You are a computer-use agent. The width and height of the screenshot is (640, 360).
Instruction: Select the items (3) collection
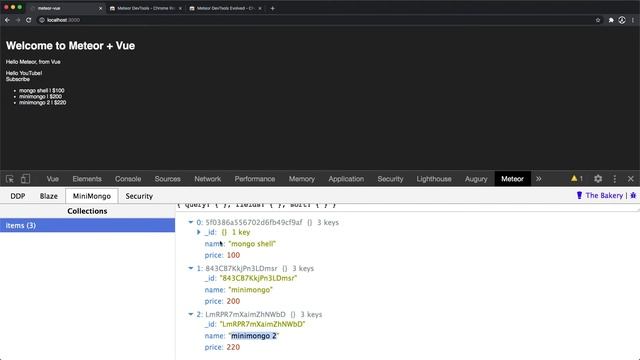tap(87, 225)
